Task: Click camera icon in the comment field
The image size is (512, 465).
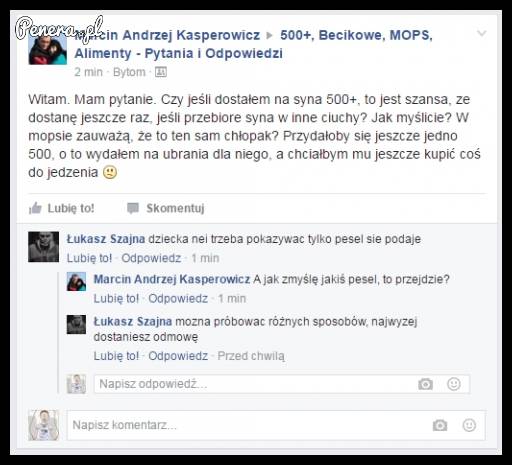Action: point(440,425)
